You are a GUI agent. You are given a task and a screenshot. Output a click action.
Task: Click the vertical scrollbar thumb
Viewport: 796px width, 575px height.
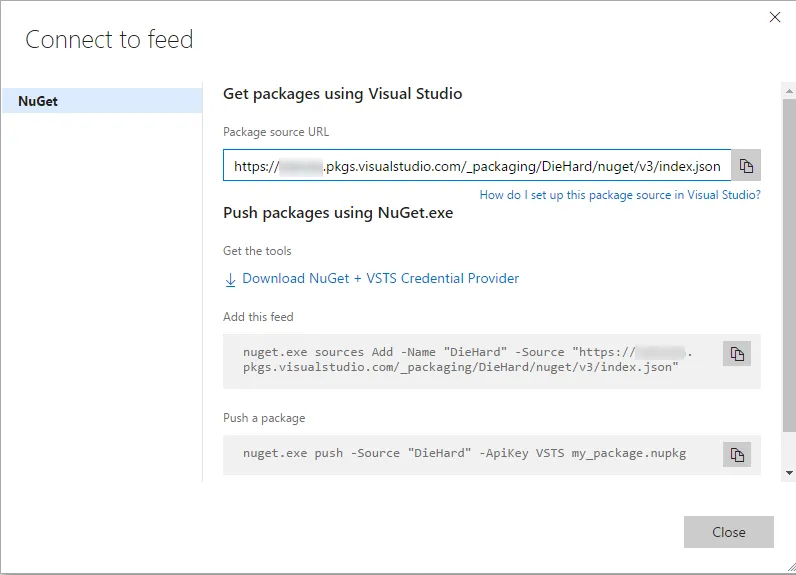pos(789,260)
